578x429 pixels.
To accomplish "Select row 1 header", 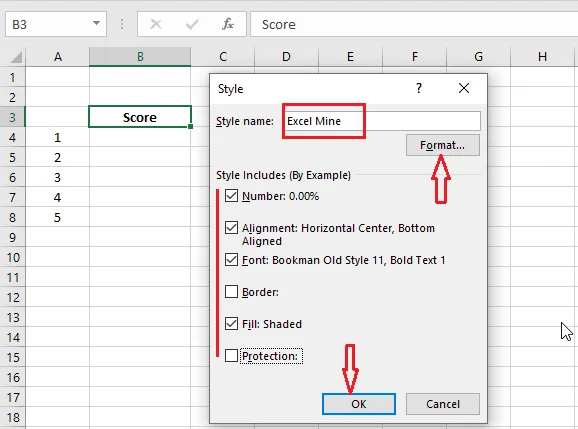I will point(13,77).
